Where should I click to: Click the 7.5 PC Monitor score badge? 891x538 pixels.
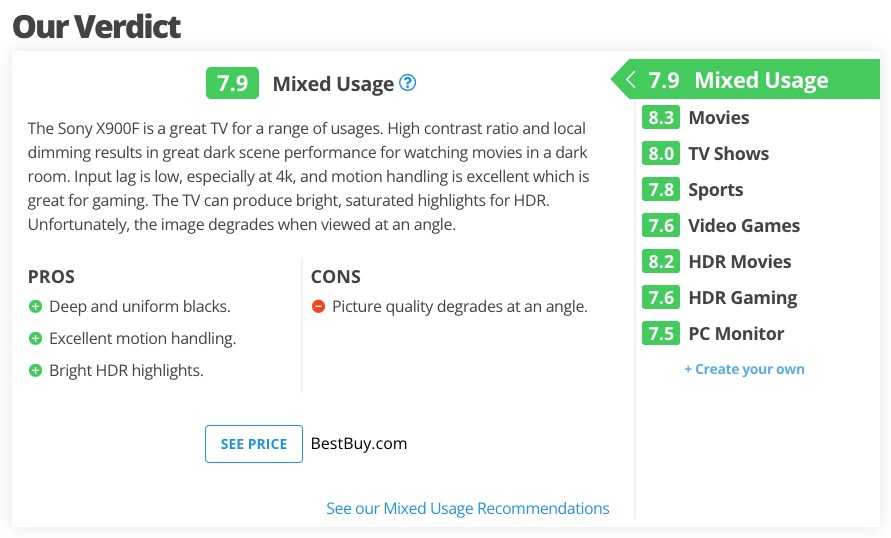point(661,333)
